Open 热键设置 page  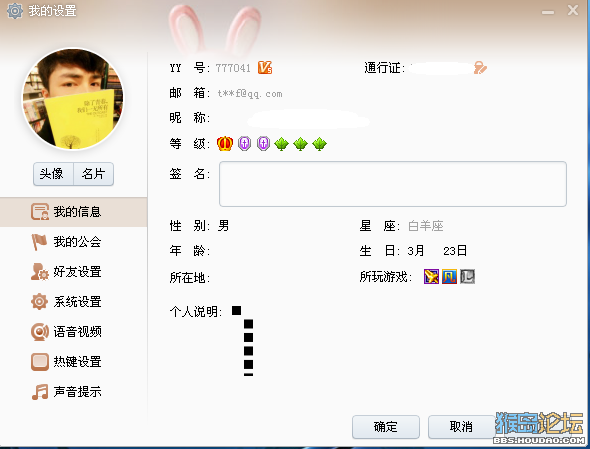pyautogui.click(x=73, y=362)
